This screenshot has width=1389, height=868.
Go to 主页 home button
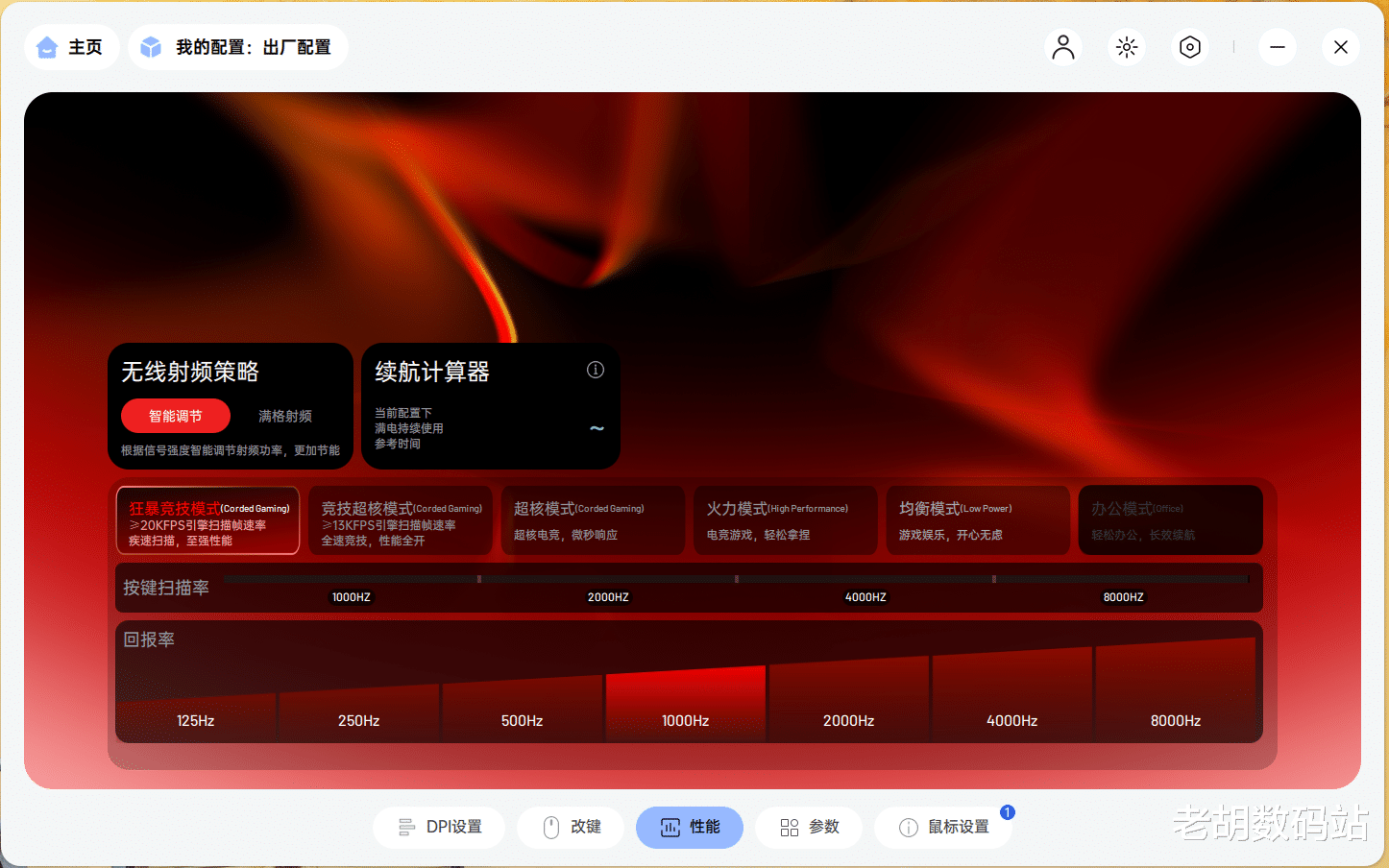tap(71, 47)
